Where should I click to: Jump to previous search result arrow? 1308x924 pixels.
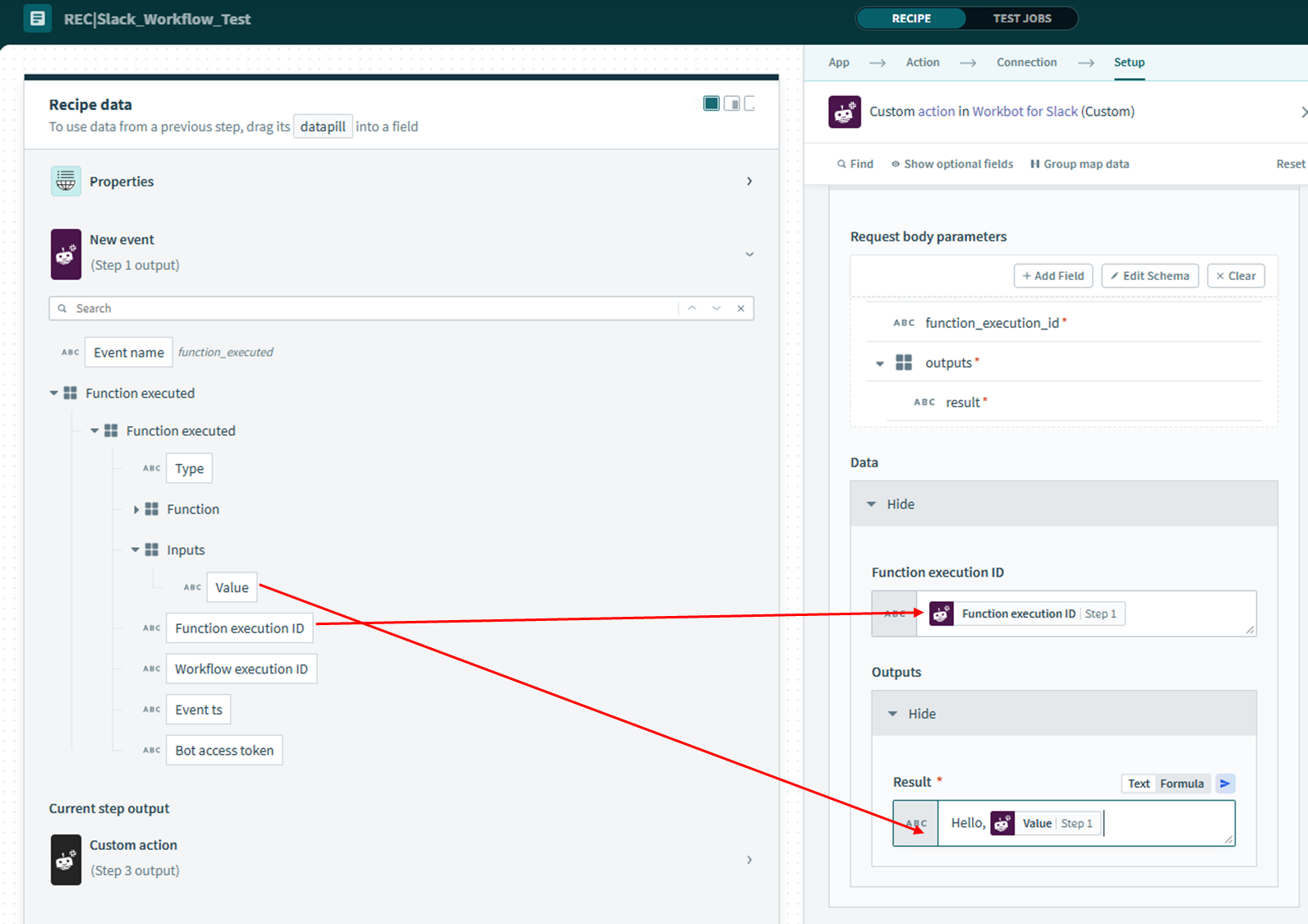click(693, 308)
